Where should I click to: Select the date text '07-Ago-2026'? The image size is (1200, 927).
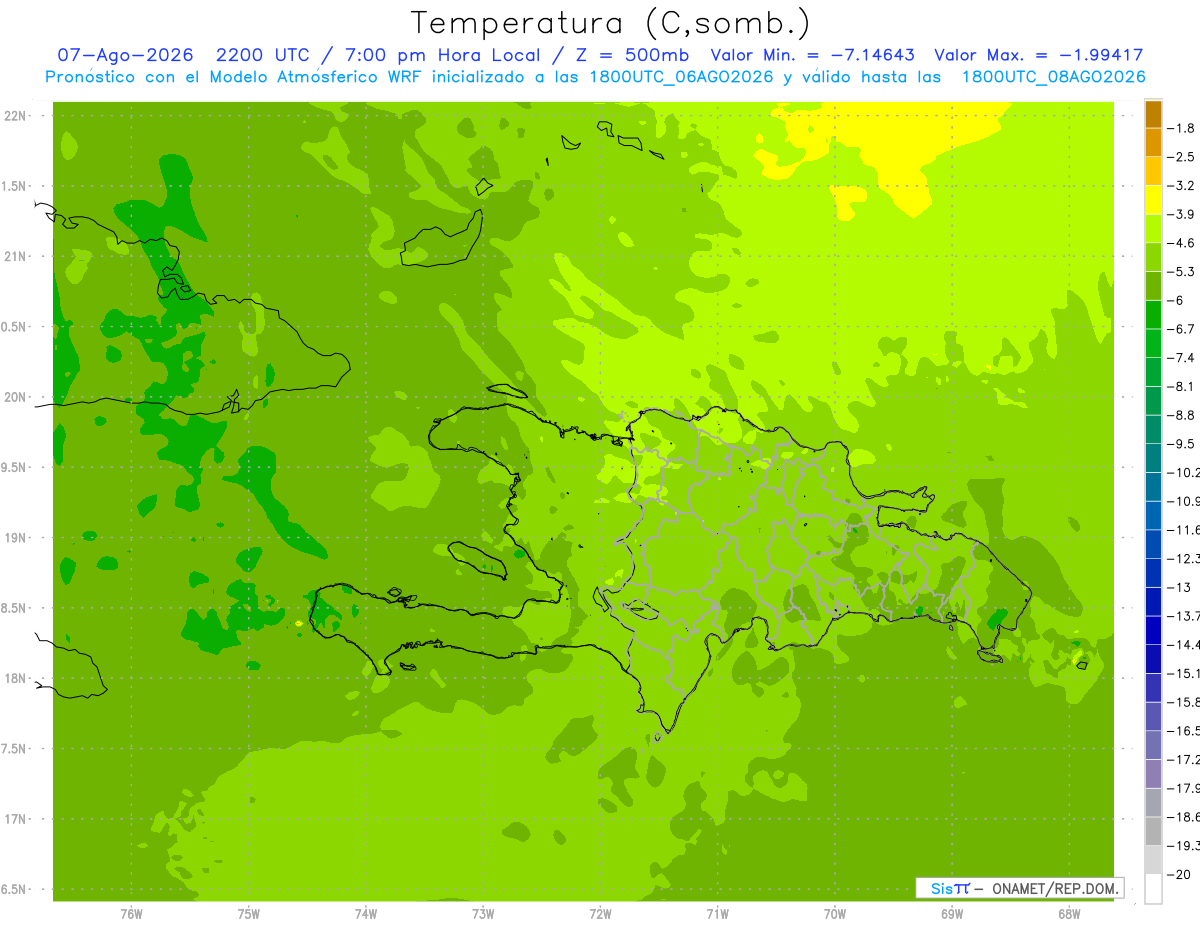[125, 55]
